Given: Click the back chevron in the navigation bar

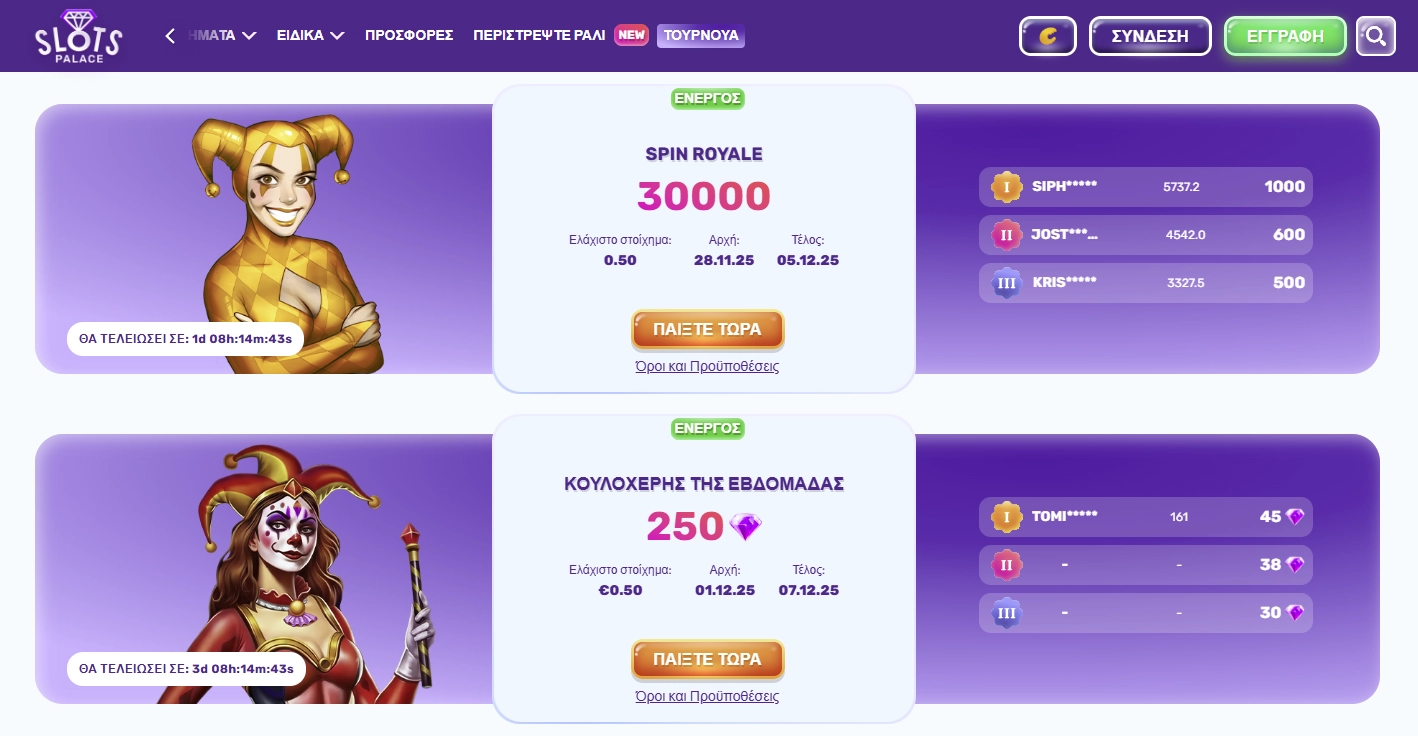Looking at the screenshot, I should (x=169, y=34).
